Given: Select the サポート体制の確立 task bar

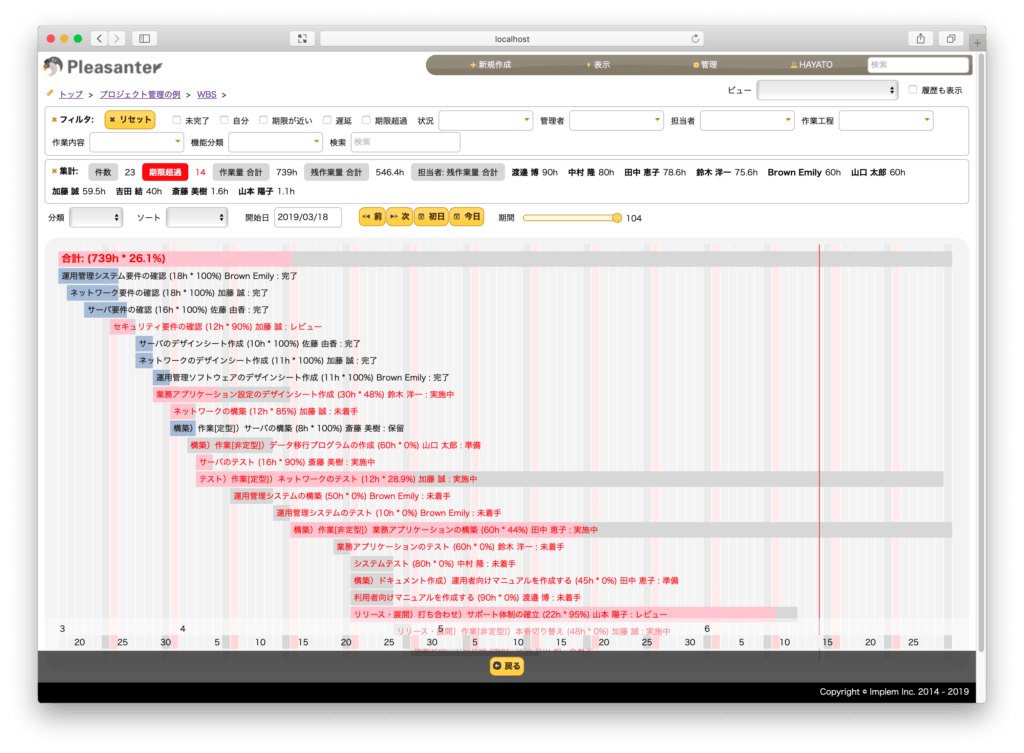Looking at the screenshot, I should pos(574,614).
